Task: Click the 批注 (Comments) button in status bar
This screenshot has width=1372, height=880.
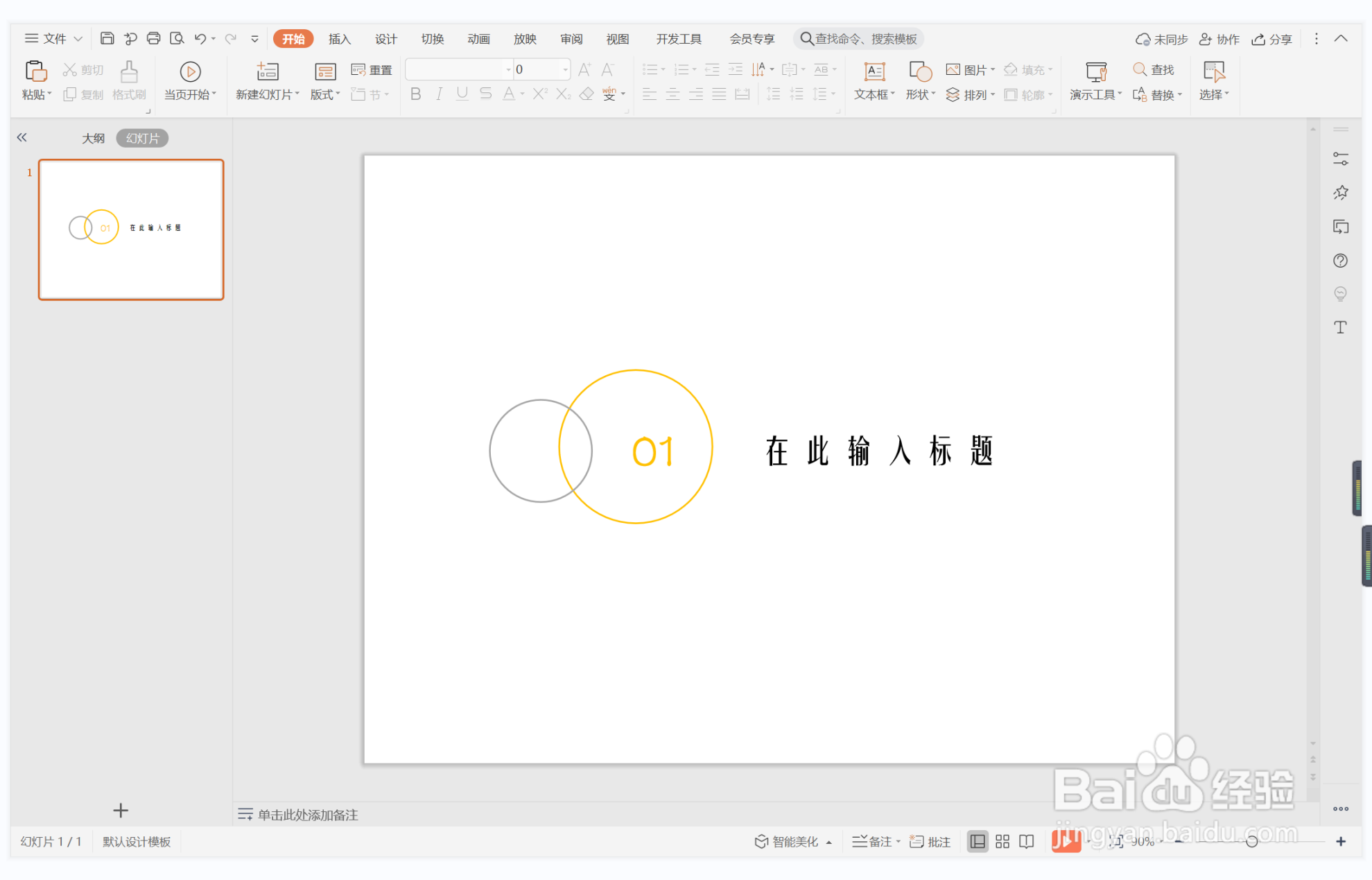Action: 930,841
